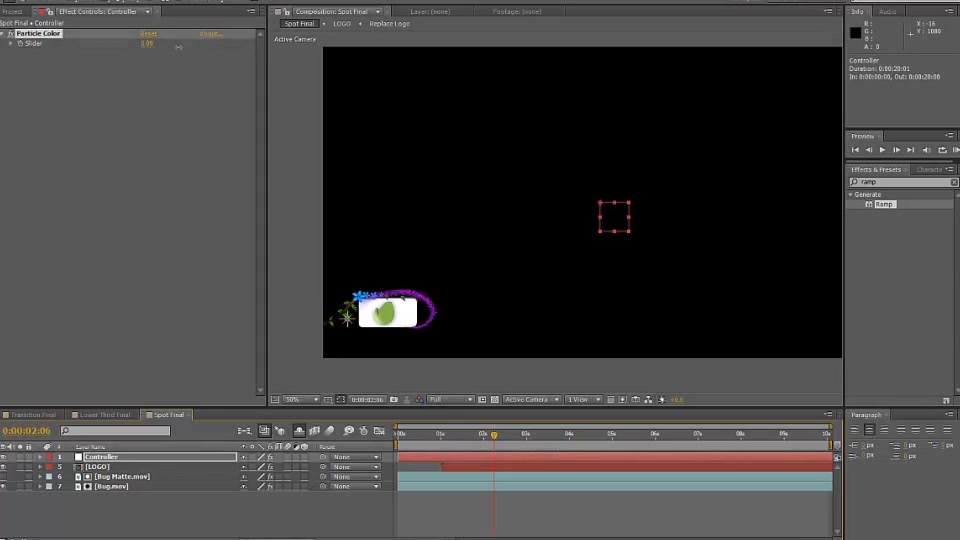Screen dimensions: 960x540
Task: Select the Ramp effect in Effects & Presets
Action: (883, 204)
